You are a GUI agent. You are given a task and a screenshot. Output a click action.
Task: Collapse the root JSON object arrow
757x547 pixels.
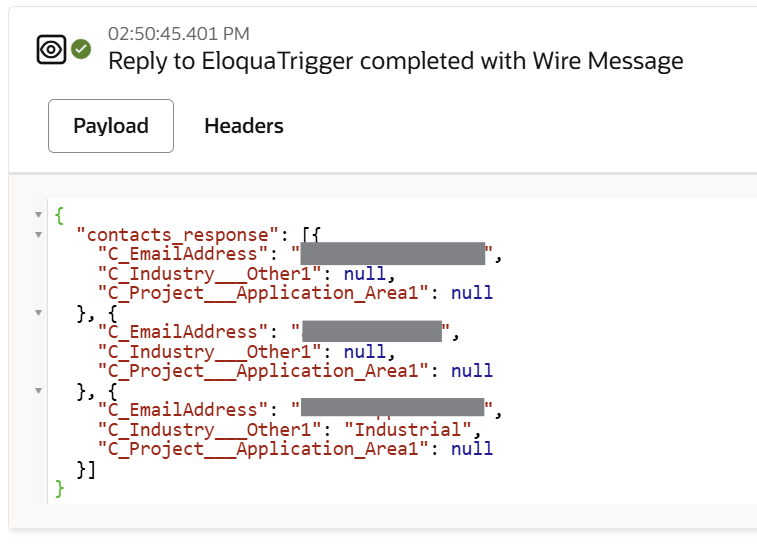(39, 215)
